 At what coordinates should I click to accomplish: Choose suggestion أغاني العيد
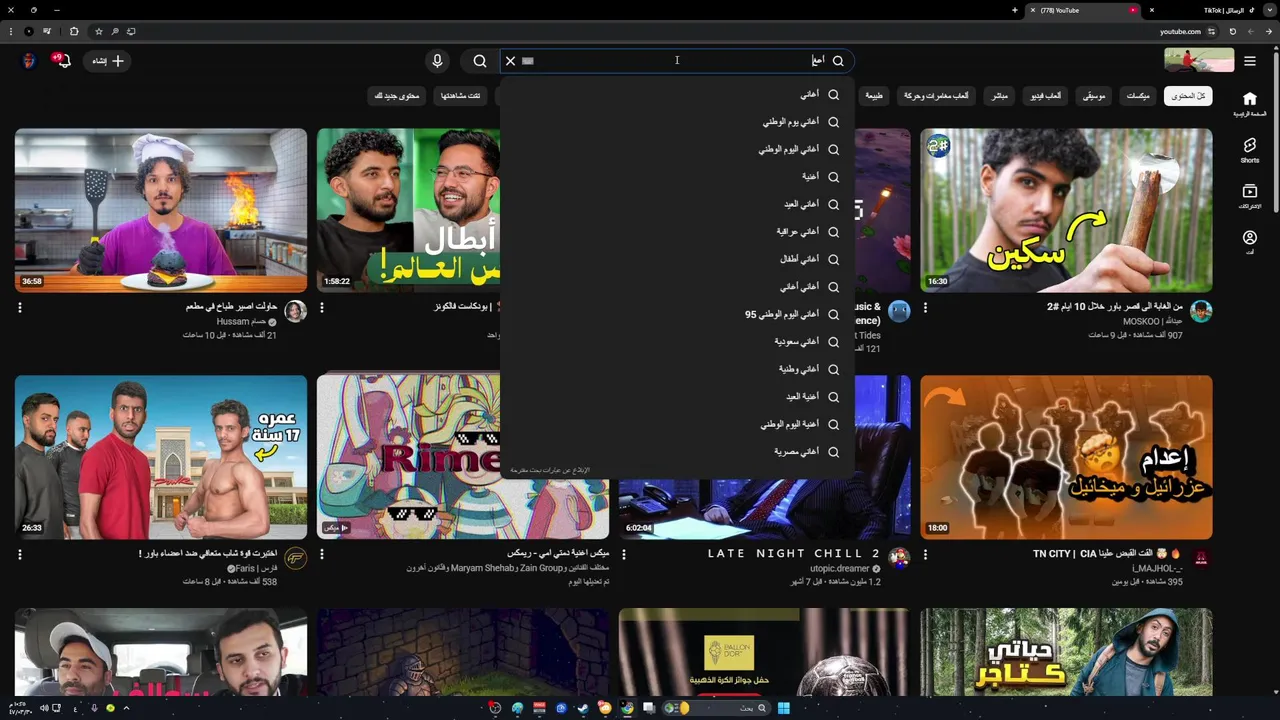677,204
